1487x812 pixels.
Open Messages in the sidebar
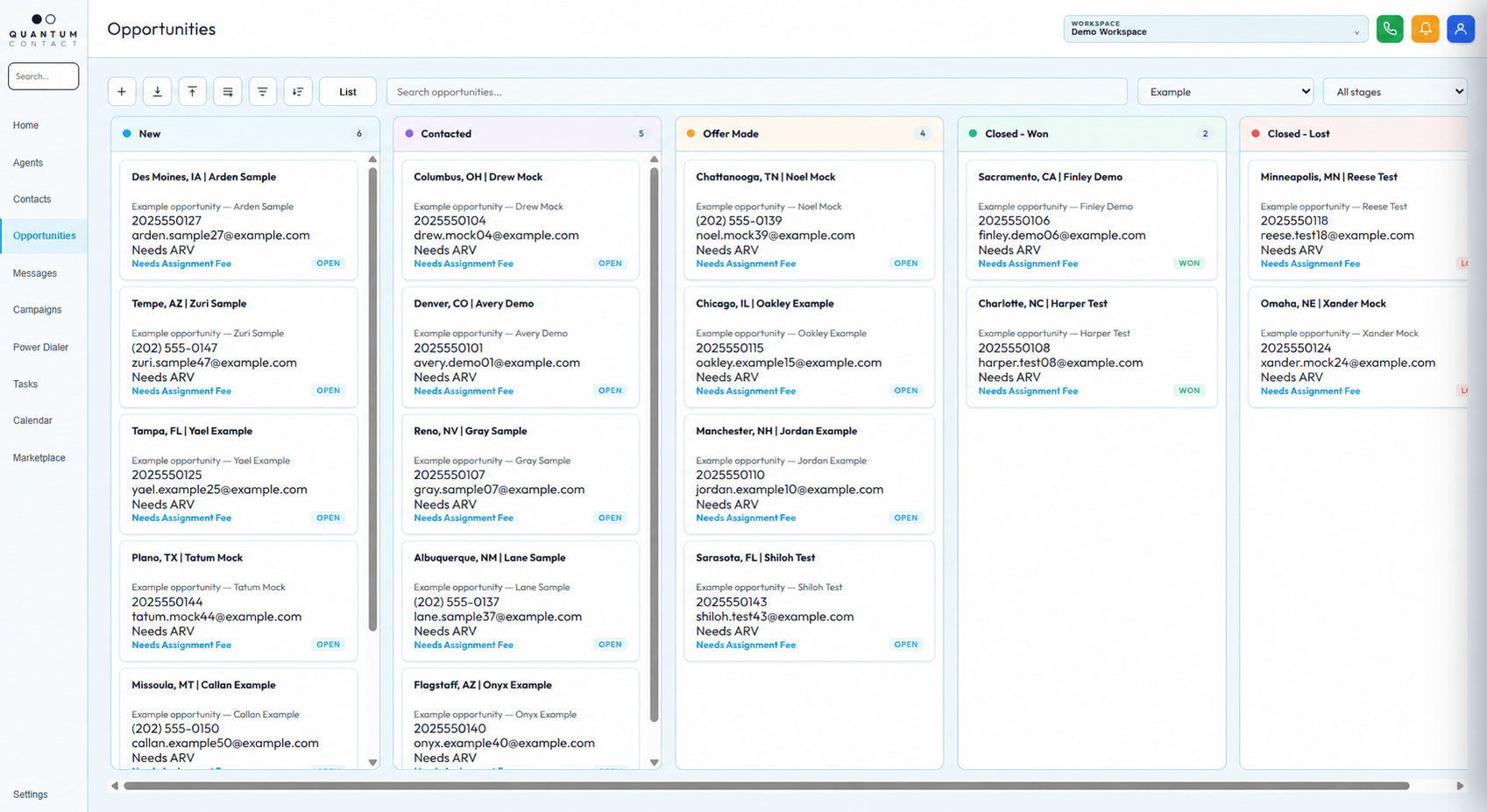pyautogui.click(x=35, y=273)
